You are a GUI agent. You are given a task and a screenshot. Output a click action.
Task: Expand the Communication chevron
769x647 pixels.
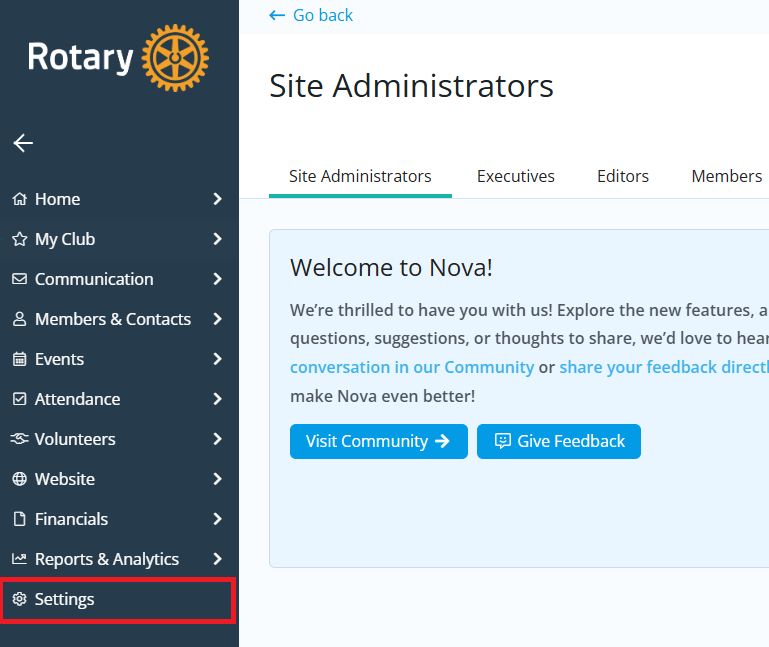click(x=217, y=279)
